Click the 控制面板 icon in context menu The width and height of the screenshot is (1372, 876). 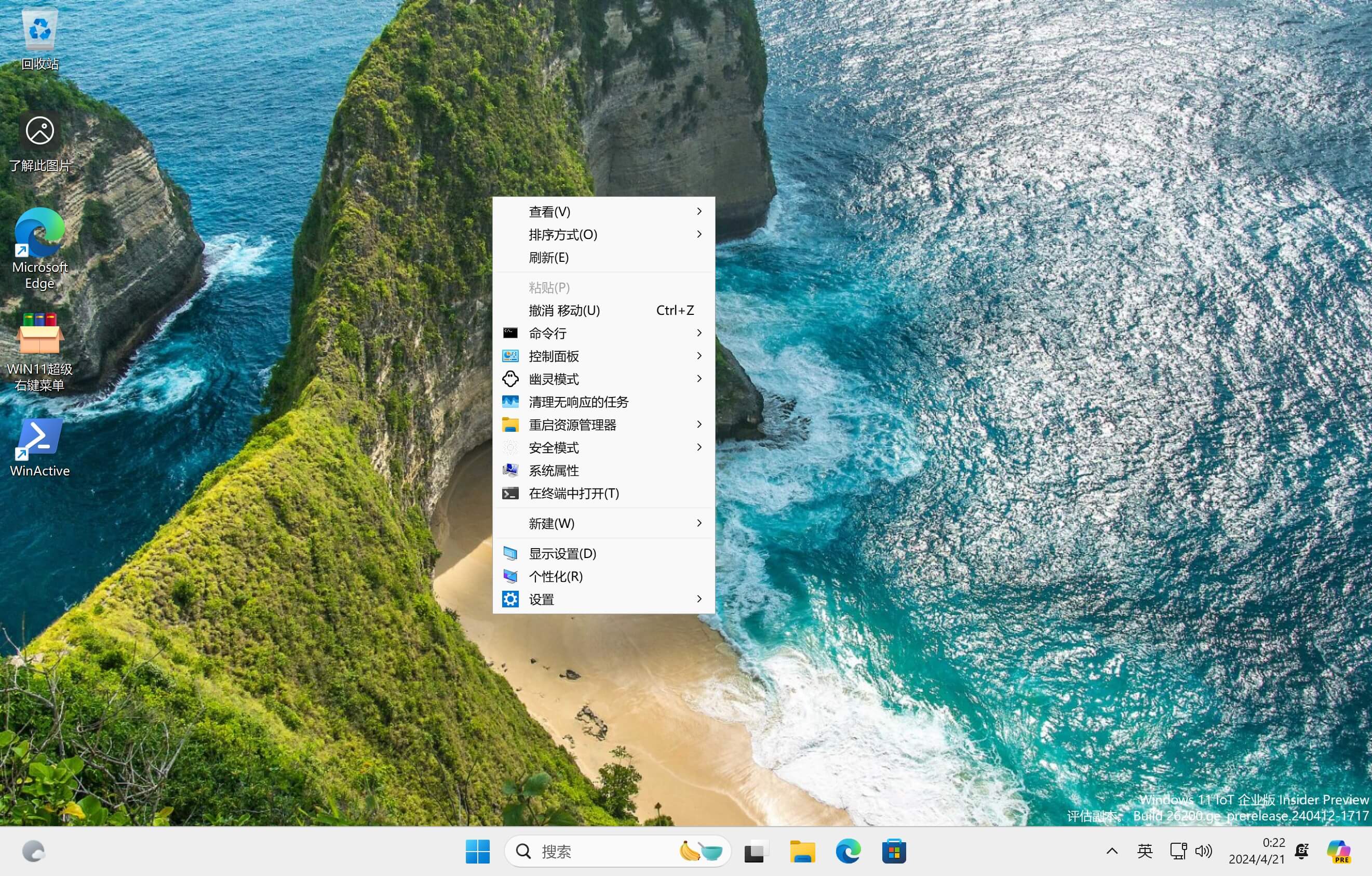coord(510,356)
